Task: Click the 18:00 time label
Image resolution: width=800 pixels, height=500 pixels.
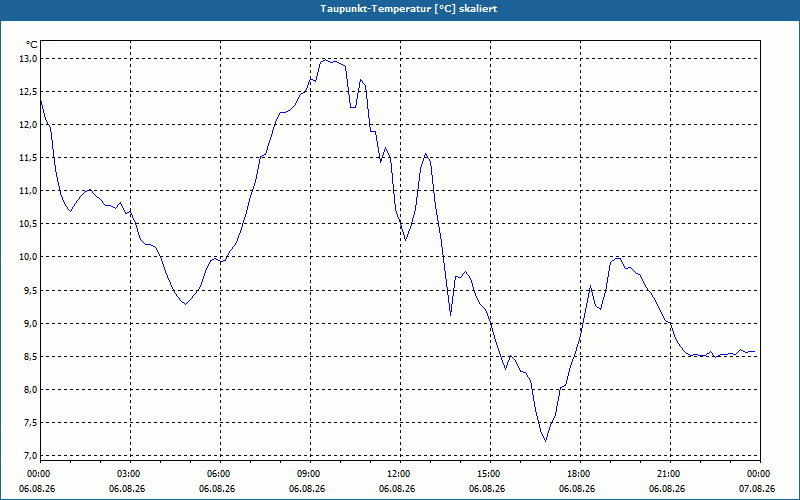Action: pyautogui.click(x=581, y=474)
